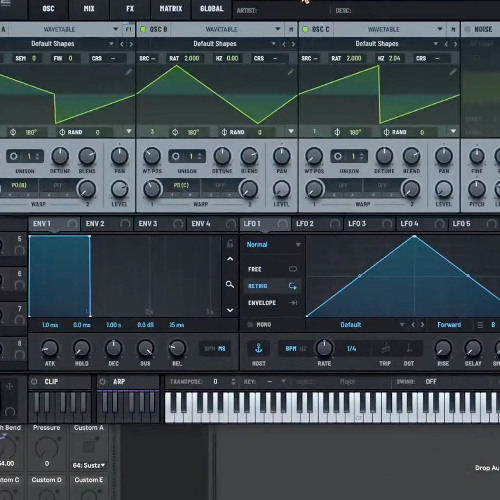Image resolution: width=500 pixels, height=500 pixels.
Task: Expand OSC C phase row dropdown arrow
Action: click(x=453, y=131)
